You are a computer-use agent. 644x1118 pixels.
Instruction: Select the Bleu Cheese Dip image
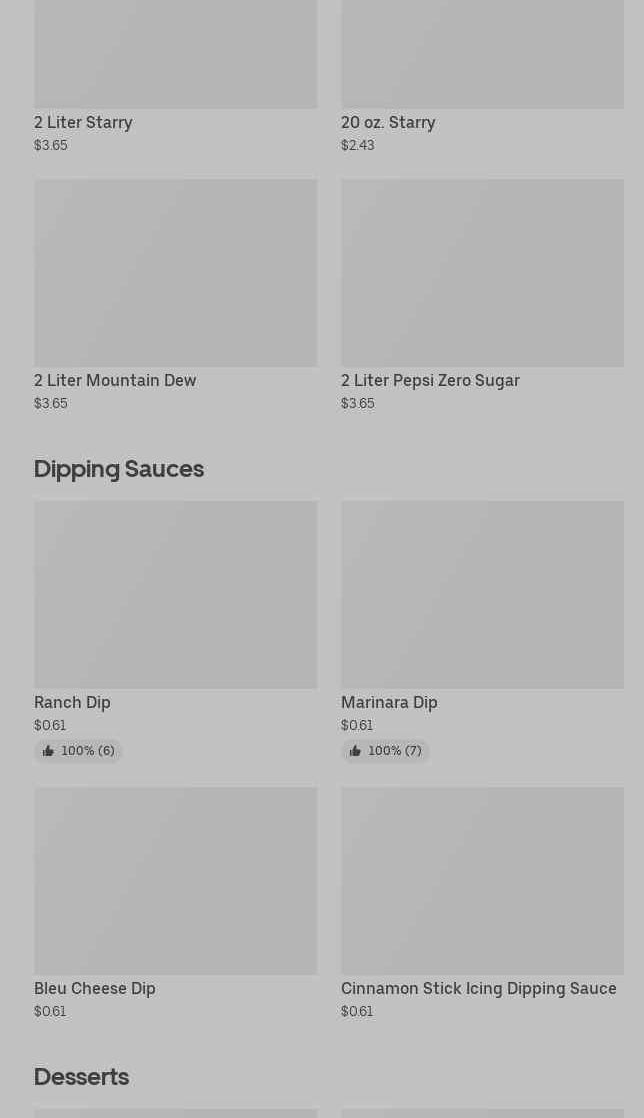pyautogui.click(x=175, y=881)
